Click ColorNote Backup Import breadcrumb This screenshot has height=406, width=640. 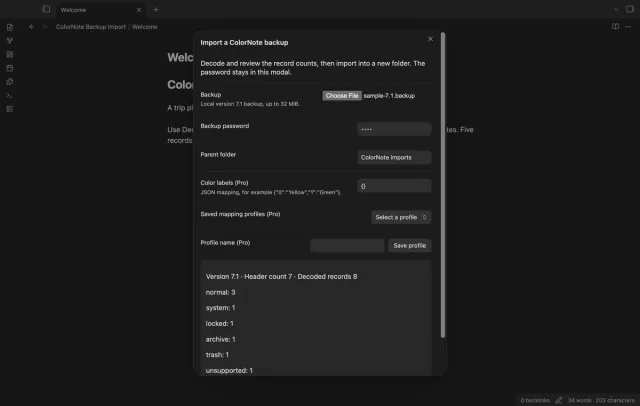[91, 27]
